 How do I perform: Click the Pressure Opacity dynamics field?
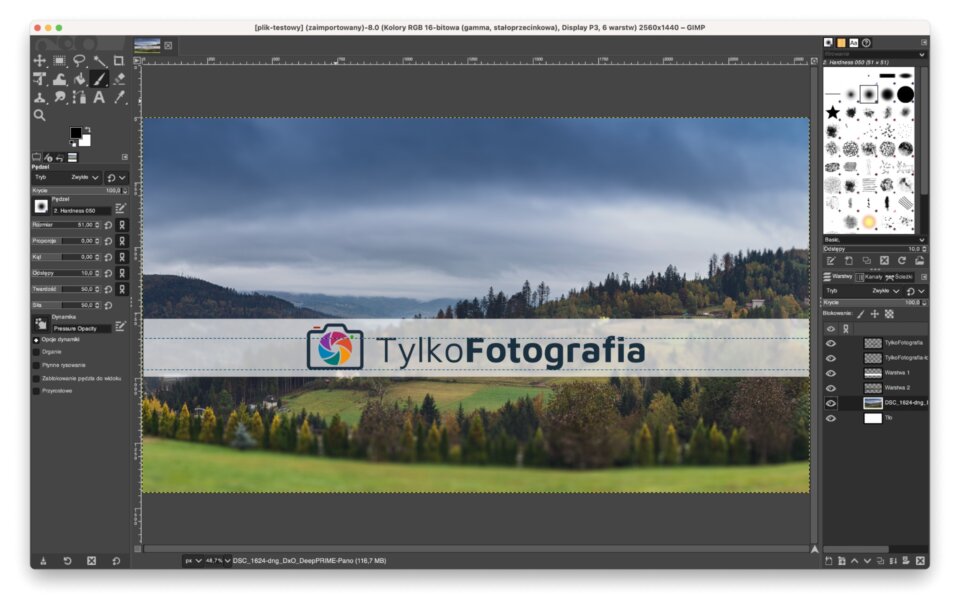[82, 327]
